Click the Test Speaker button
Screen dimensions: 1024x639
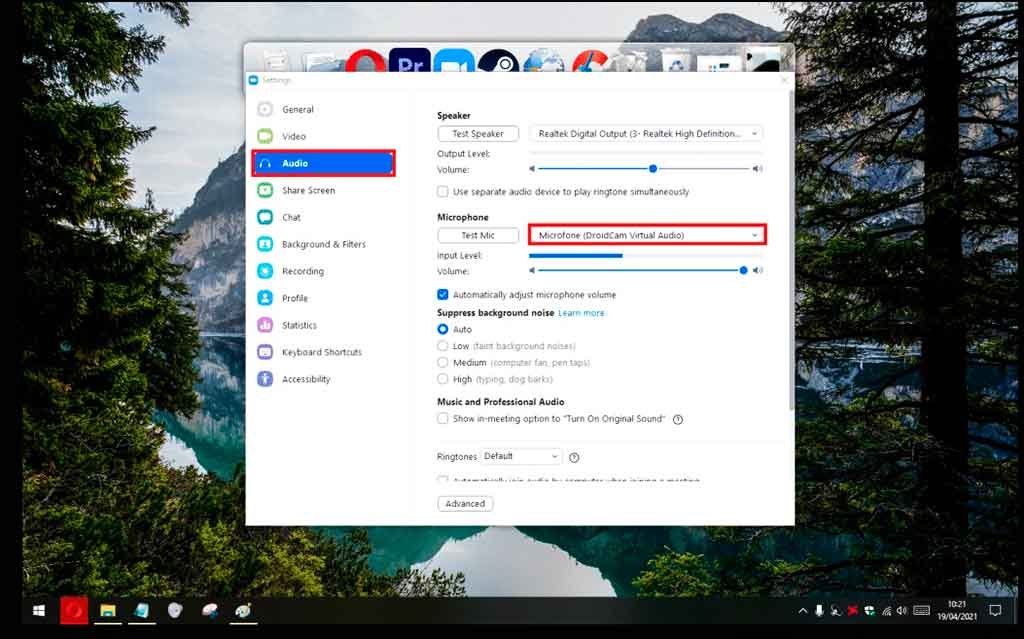pyautogui.click(x=478, y=134)
